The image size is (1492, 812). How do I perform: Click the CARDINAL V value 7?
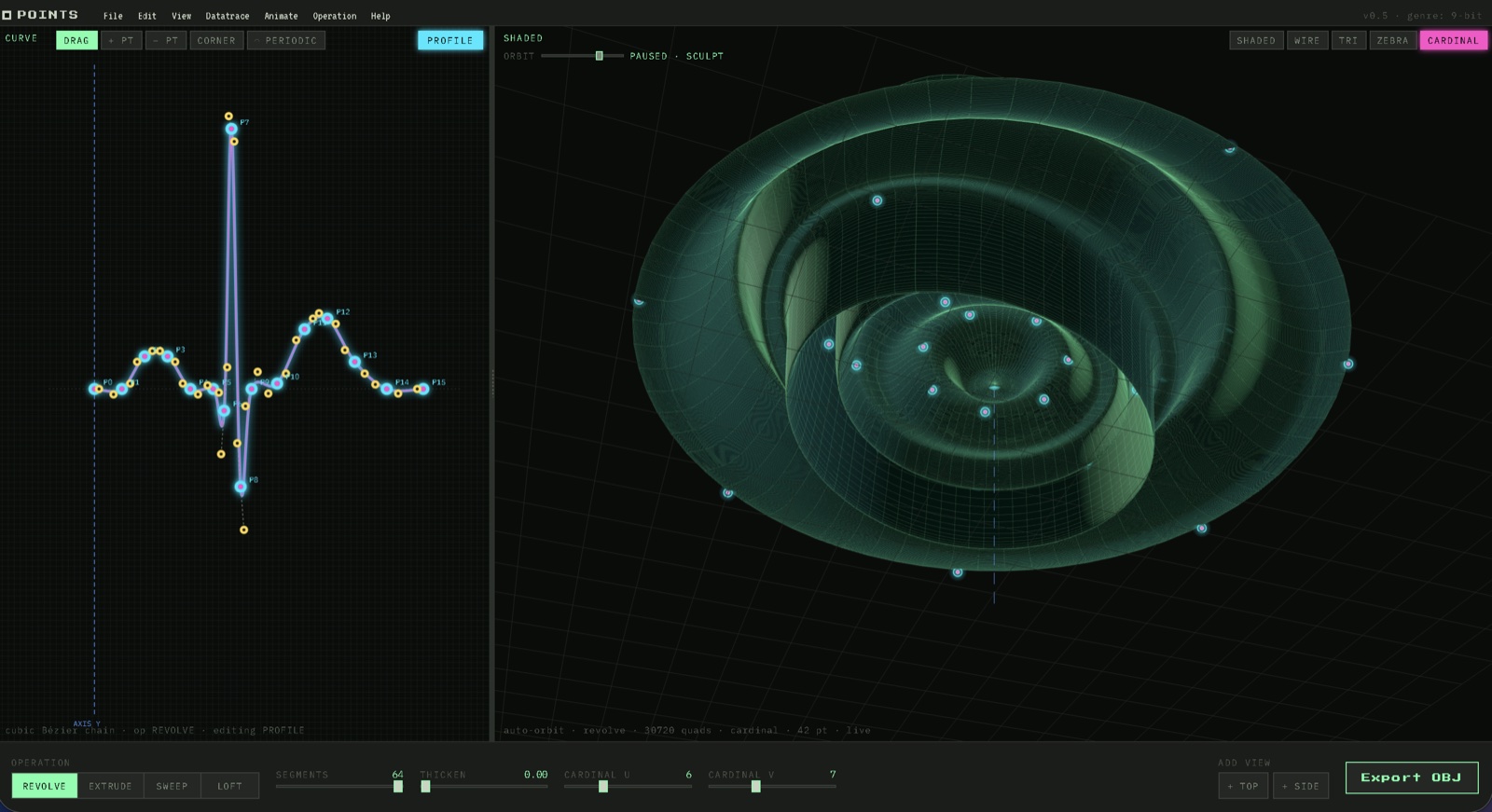pos(833,775)
